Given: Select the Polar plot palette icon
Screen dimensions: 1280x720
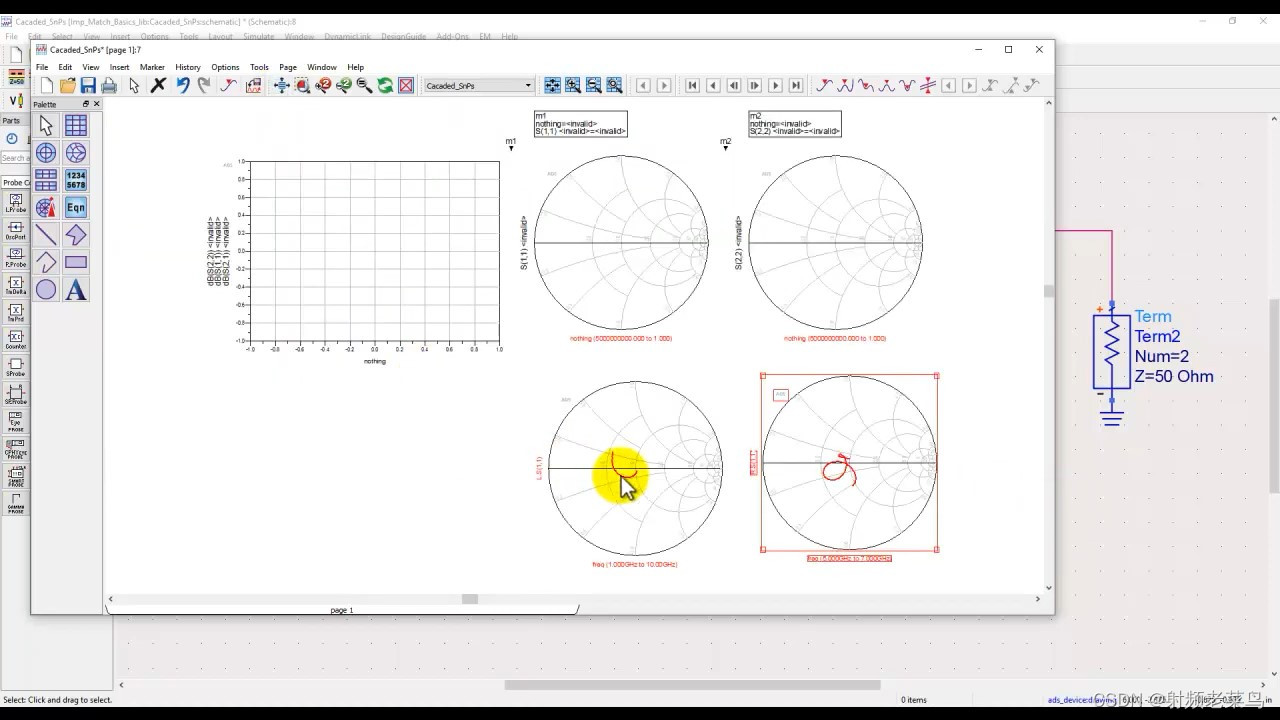Looking at the screenshot, I should pyautogui.click(x=46, y=153).
